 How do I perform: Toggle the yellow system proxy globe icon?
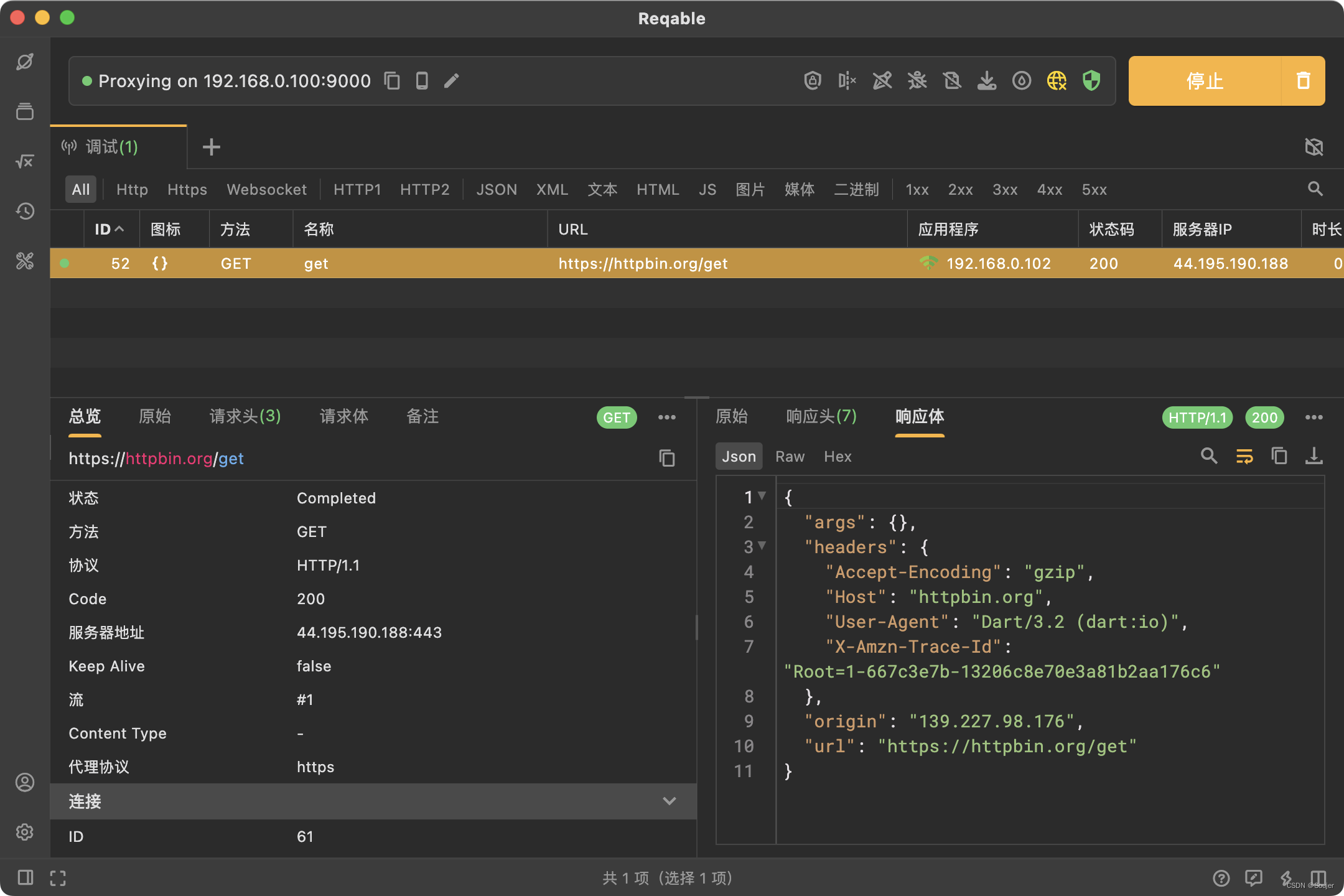point(1057,81)
